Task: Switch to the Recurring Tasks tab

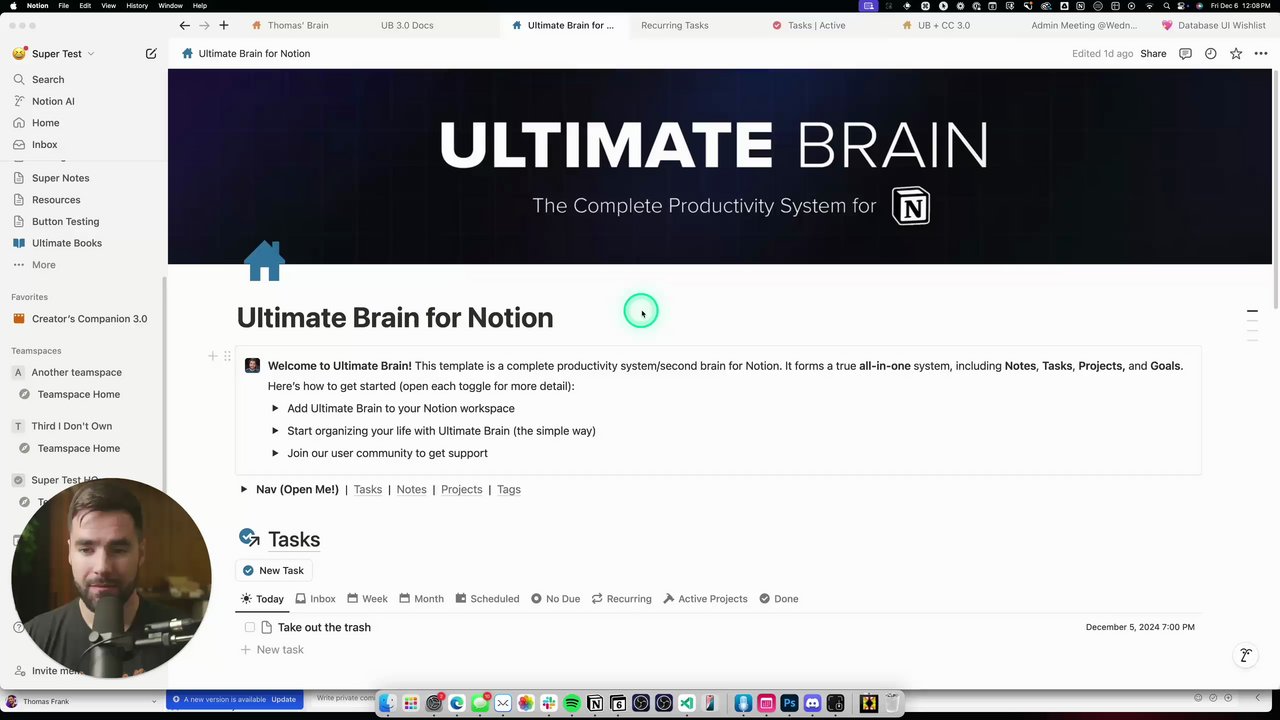Action: click(x=674, y=25)
